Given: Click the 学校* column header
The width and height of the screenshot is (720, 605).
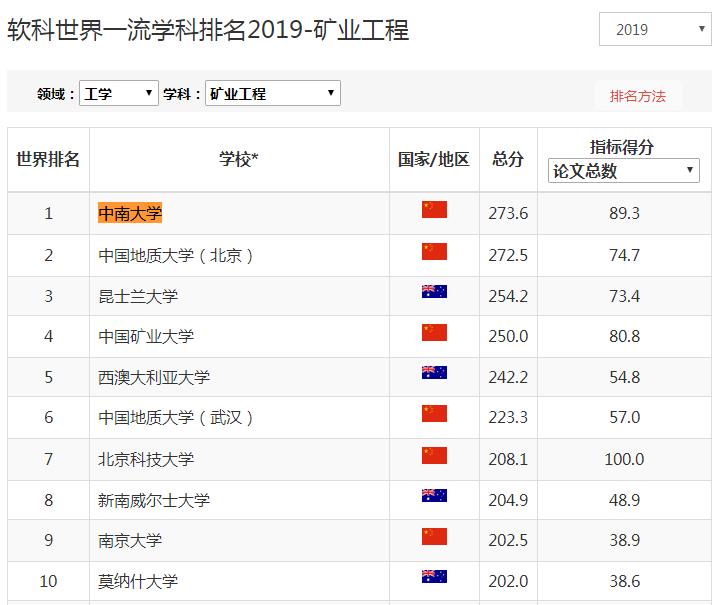Looking at the screenshot, I should click(x=239, y=159).
